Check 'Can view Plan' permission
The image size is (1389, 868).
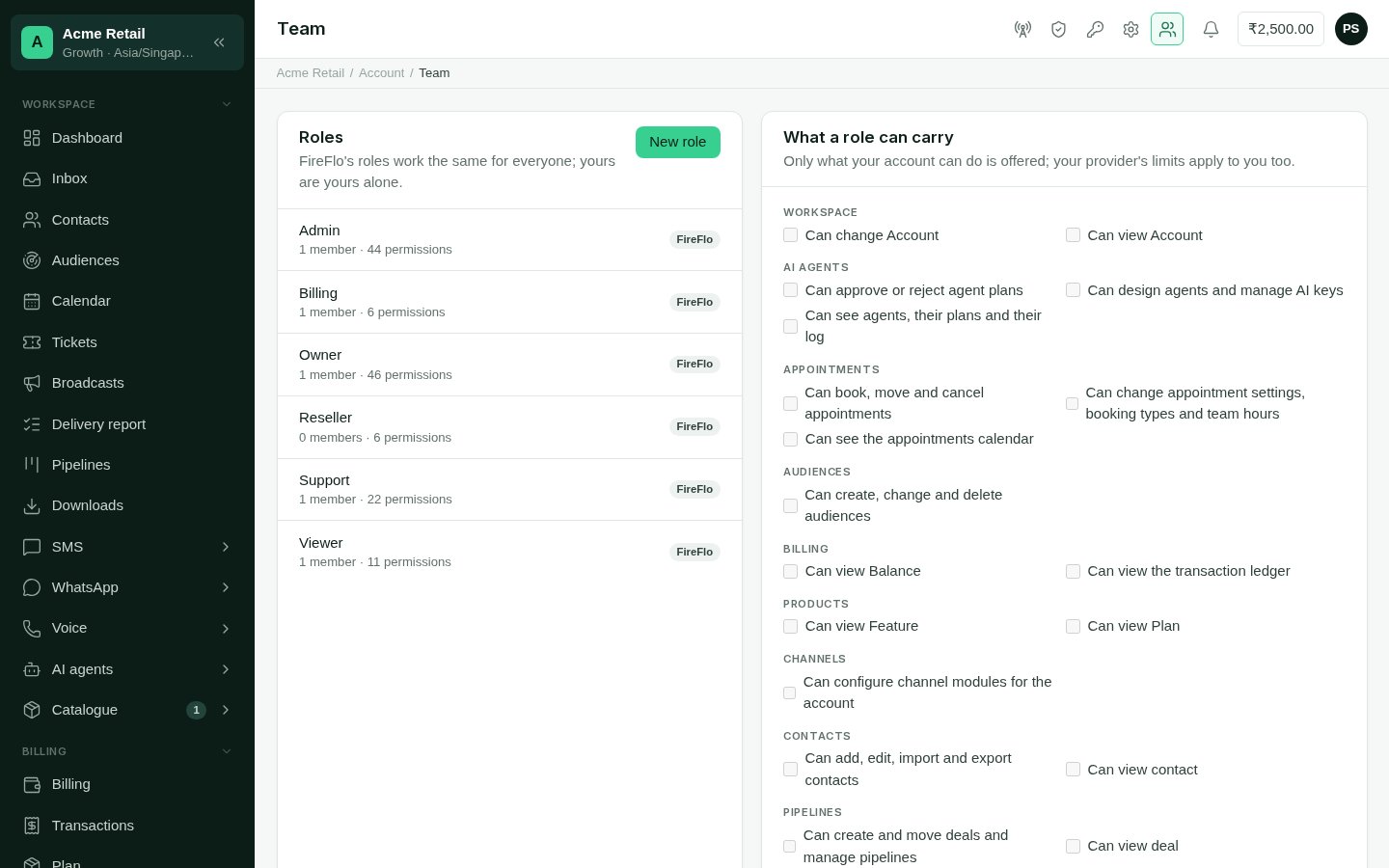1073,626
